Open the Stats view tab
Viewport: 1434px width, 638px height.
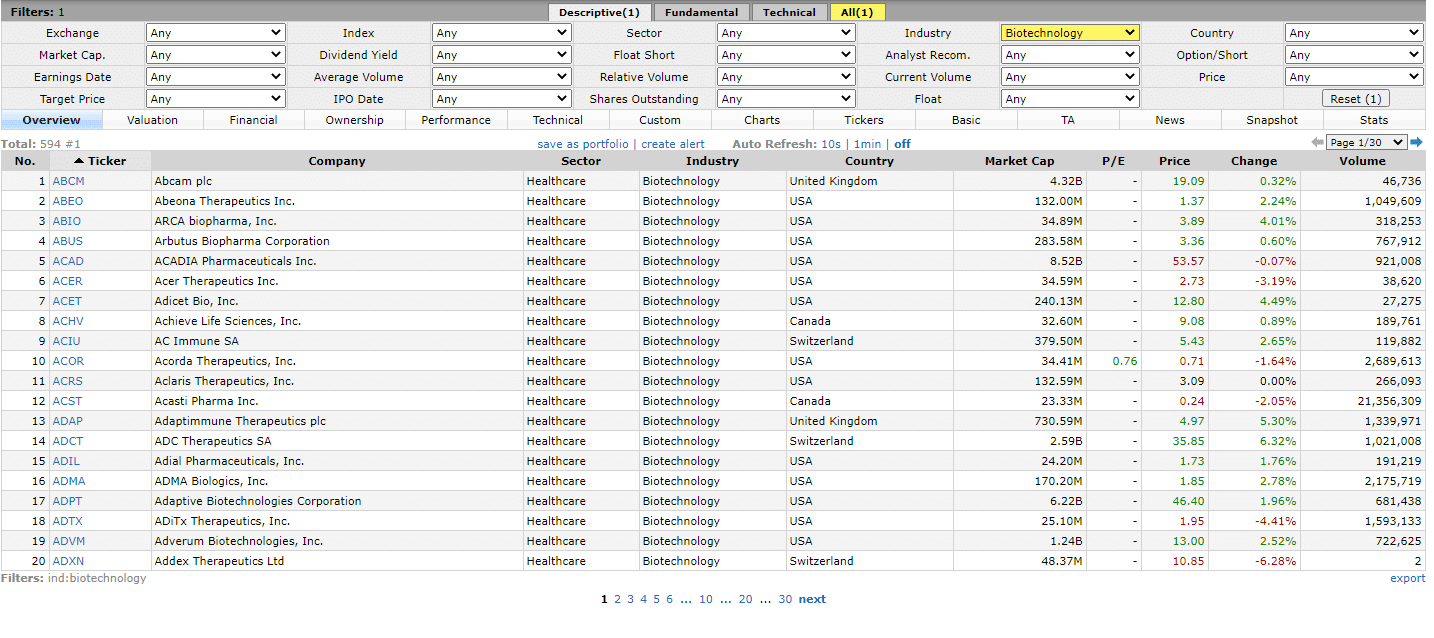point(1374,120)
